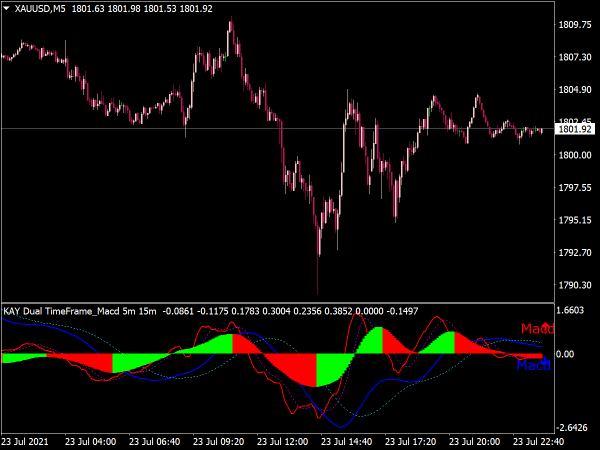Click the 1804.90 price axis label
The image size is (600, 450).
(575, 90)
